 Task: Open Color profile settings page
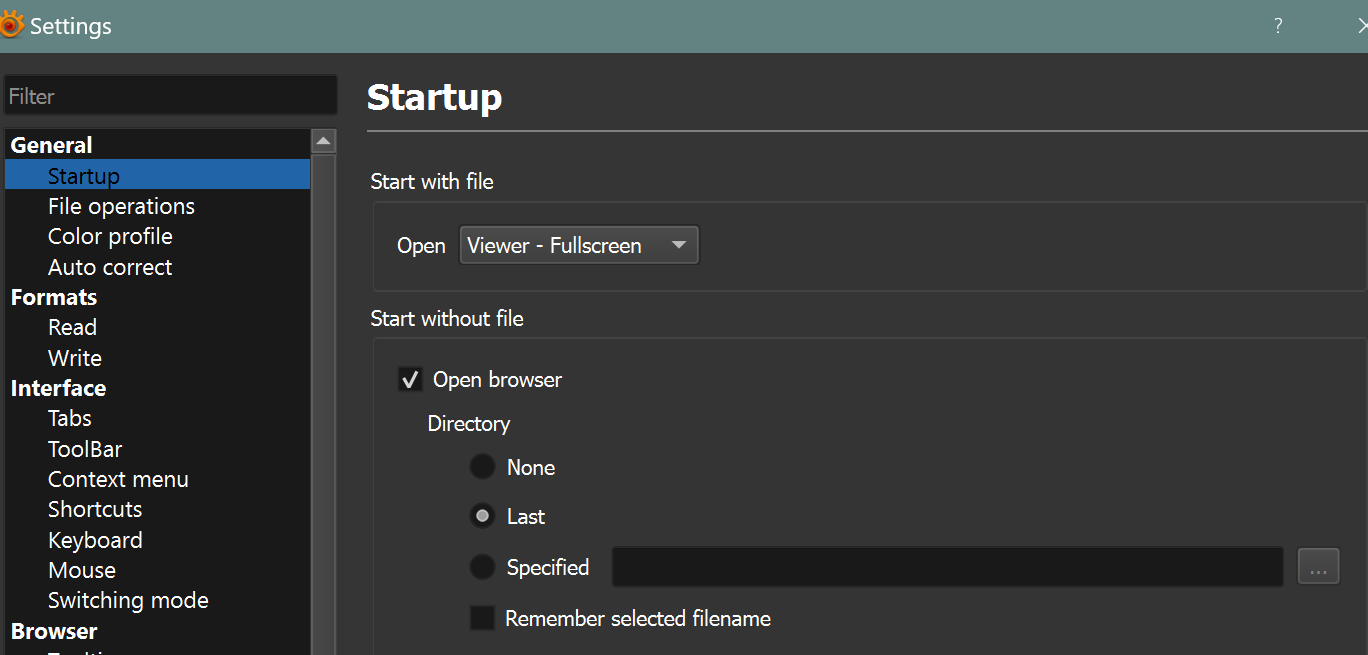(110, 236)
